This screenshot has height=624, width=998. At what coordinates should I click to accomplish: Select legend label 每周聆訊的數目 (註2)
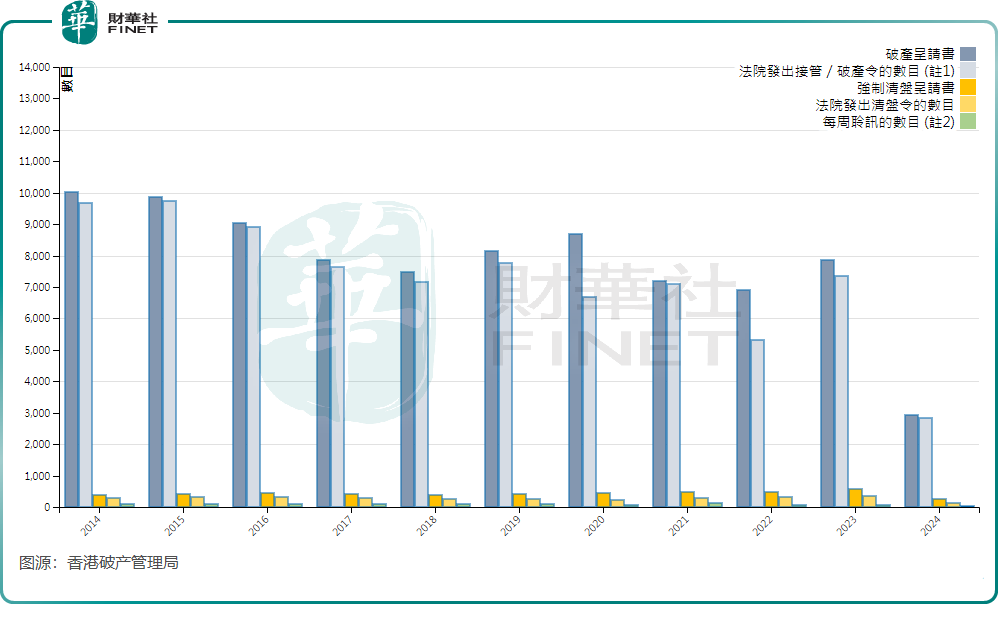pyautogui.click(x=888, y=121)
